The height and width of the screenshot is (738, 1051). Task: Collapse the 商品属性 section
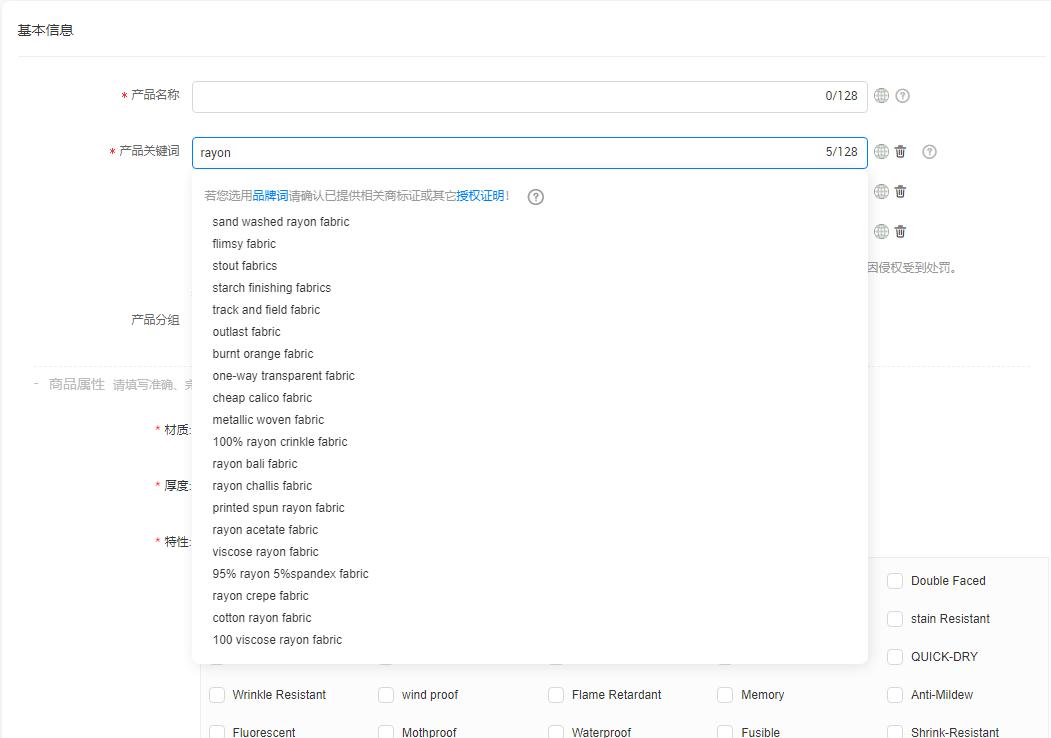[x=37, y=384]
